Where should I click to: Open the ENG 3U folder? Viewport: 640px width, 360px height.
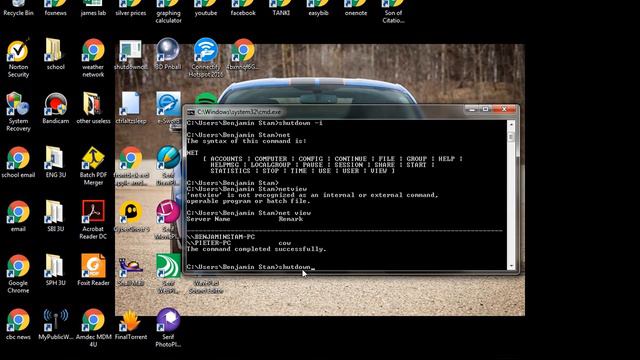pyautogui.click(x=55, y=162)
